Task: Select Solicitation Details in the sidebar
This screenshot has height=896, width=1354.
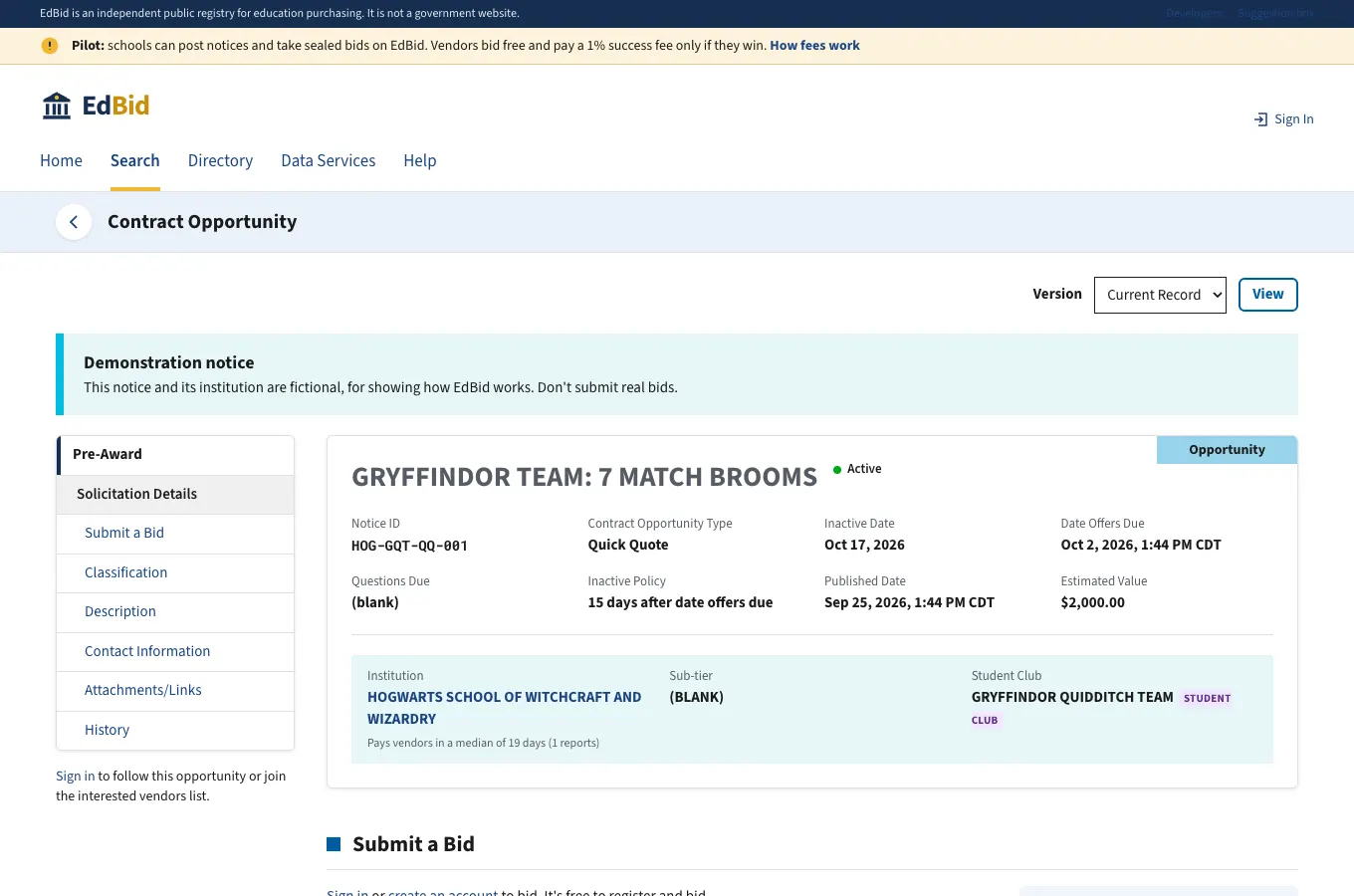Action: [x=175, y=495]
